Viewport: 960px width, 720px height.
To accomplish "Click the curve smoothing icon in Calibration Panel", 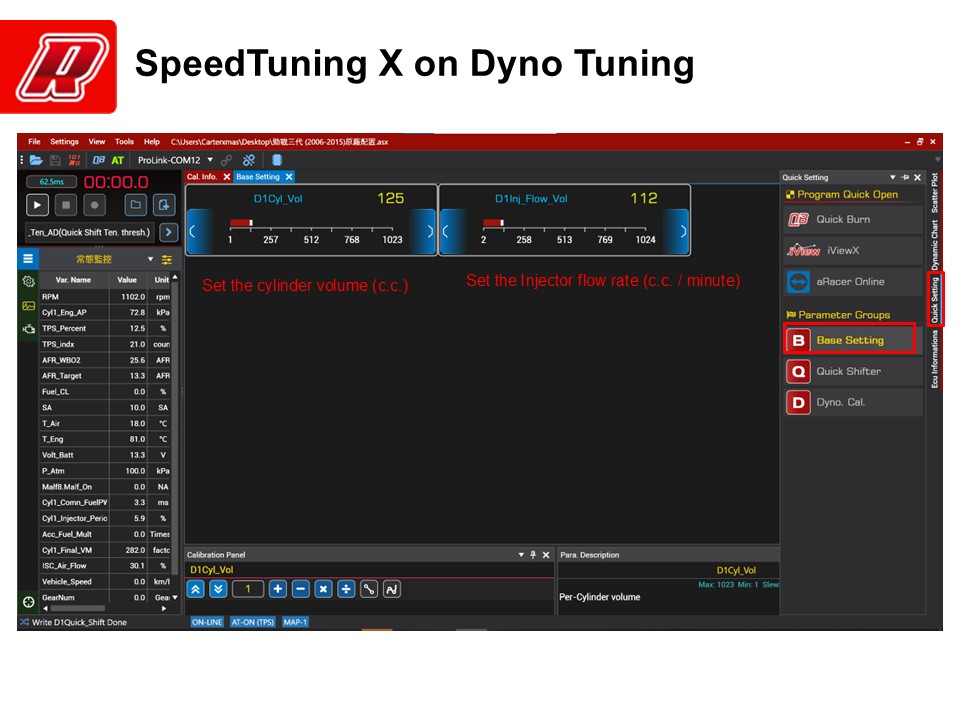I will [x=392, y=589].
